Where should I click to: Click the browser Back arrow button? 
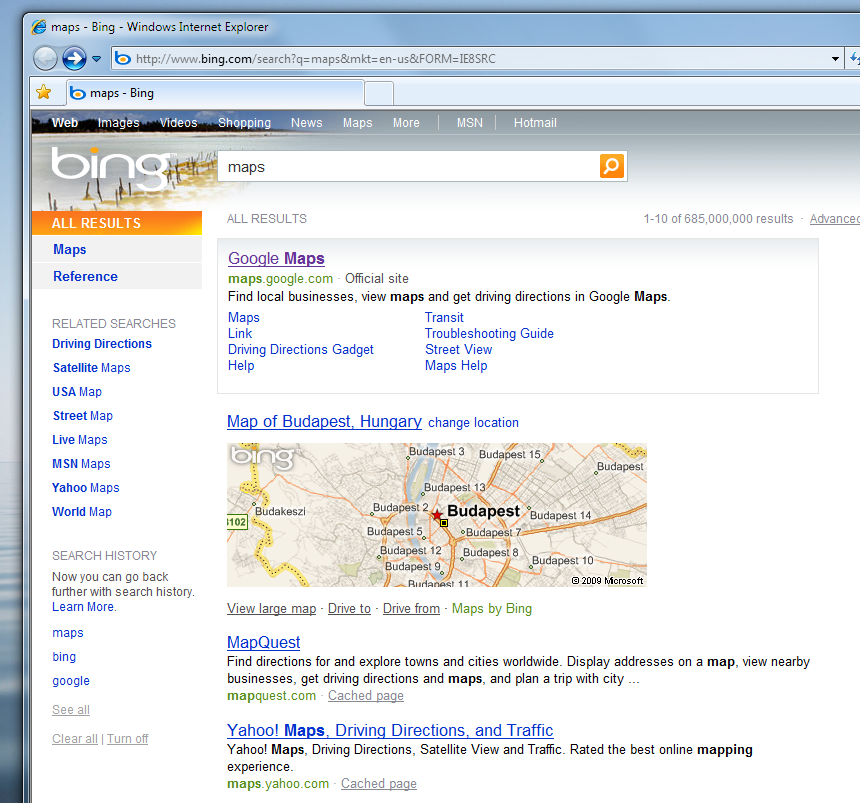45,59
